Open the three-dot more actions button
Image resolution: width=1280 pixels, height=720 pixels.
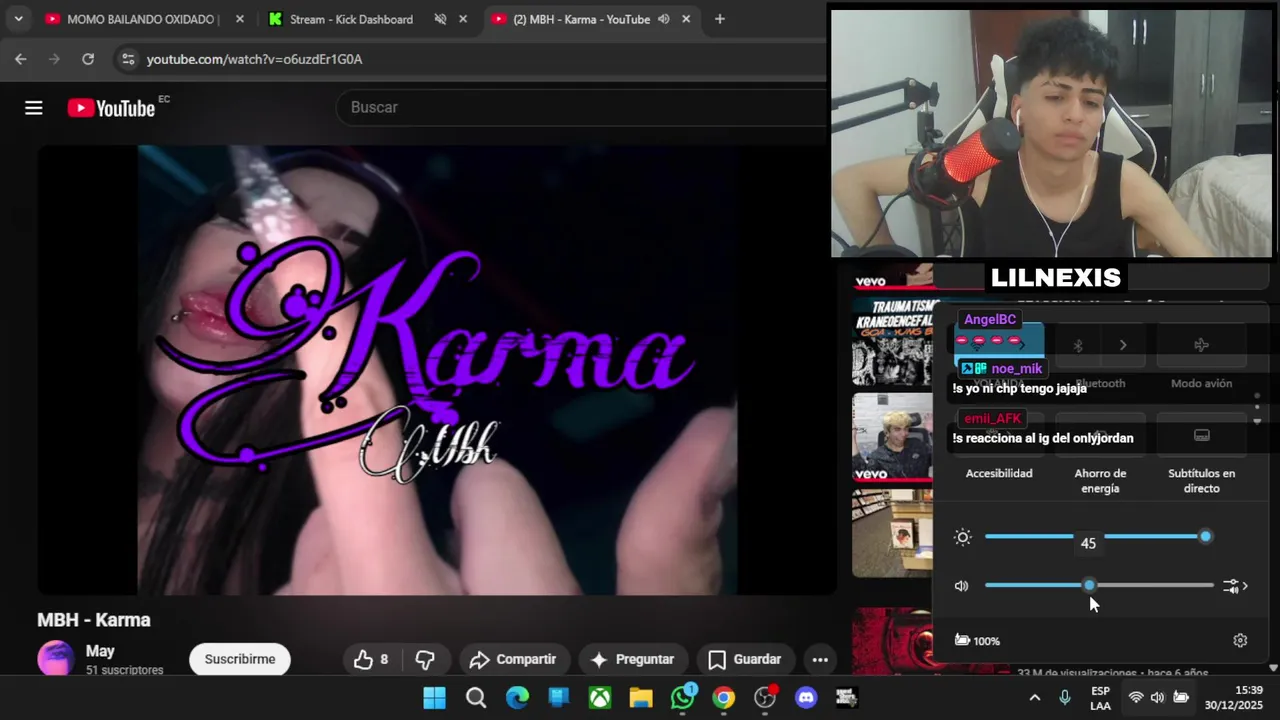[x=820, y=659]
